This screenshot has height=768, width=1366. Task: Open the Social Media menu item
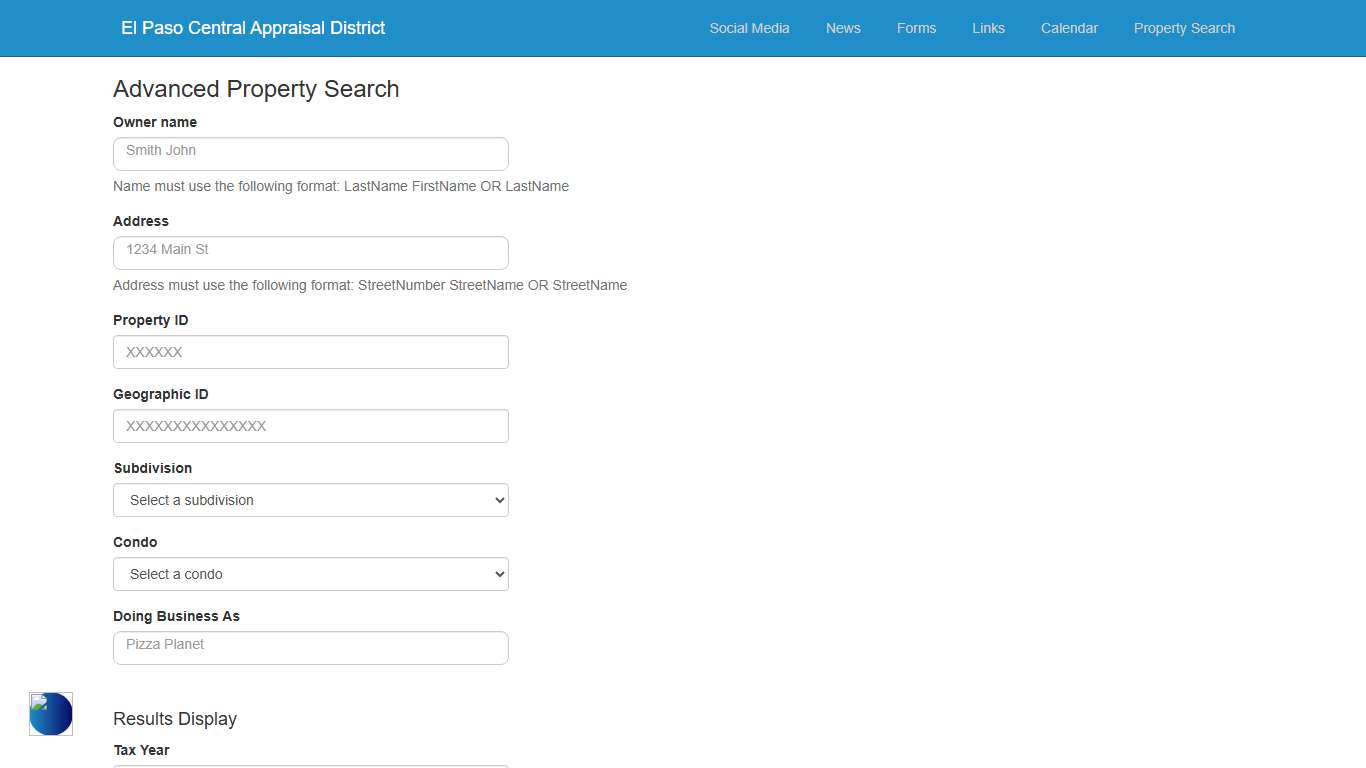click(x=749, y=28)
